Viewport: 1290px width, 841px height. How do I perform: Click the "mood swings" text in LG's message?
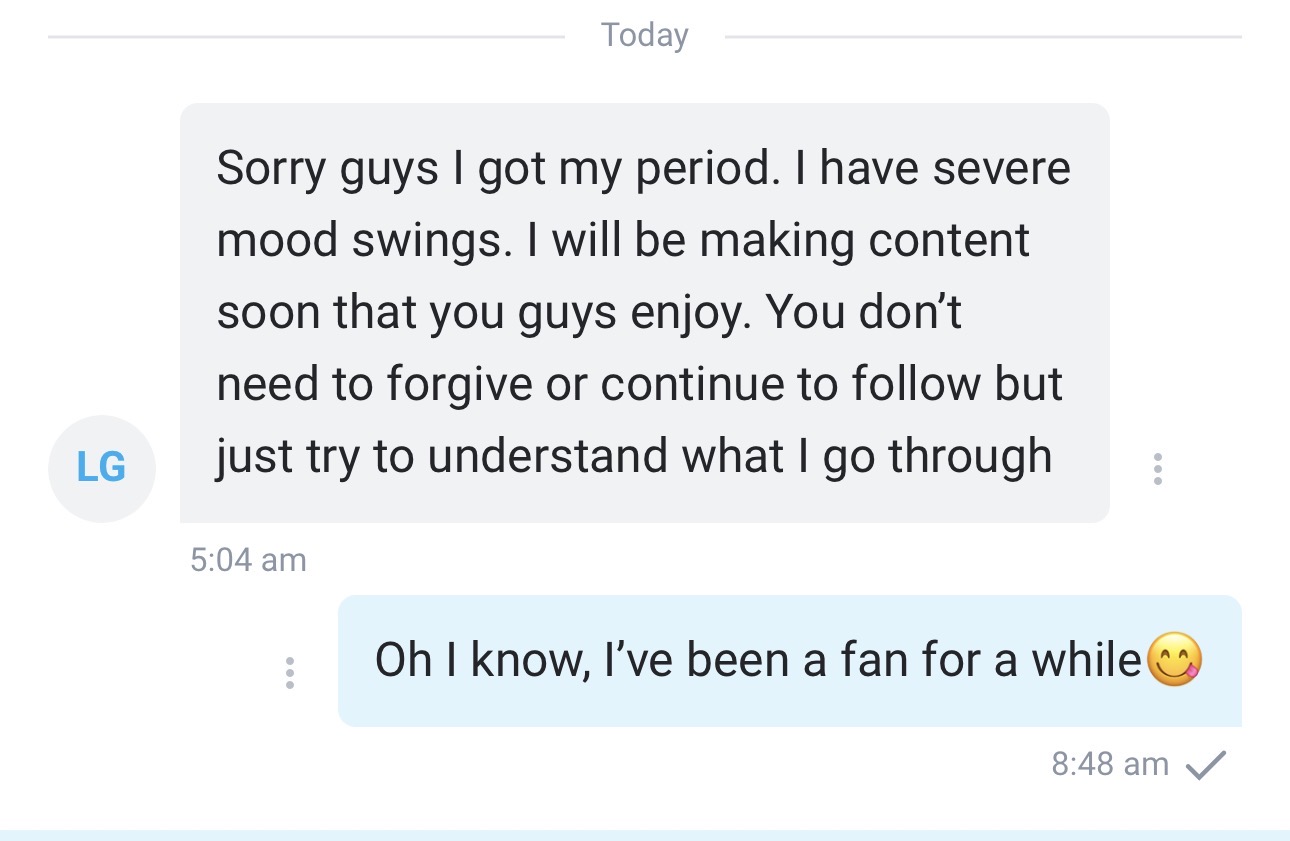(359, 241)
